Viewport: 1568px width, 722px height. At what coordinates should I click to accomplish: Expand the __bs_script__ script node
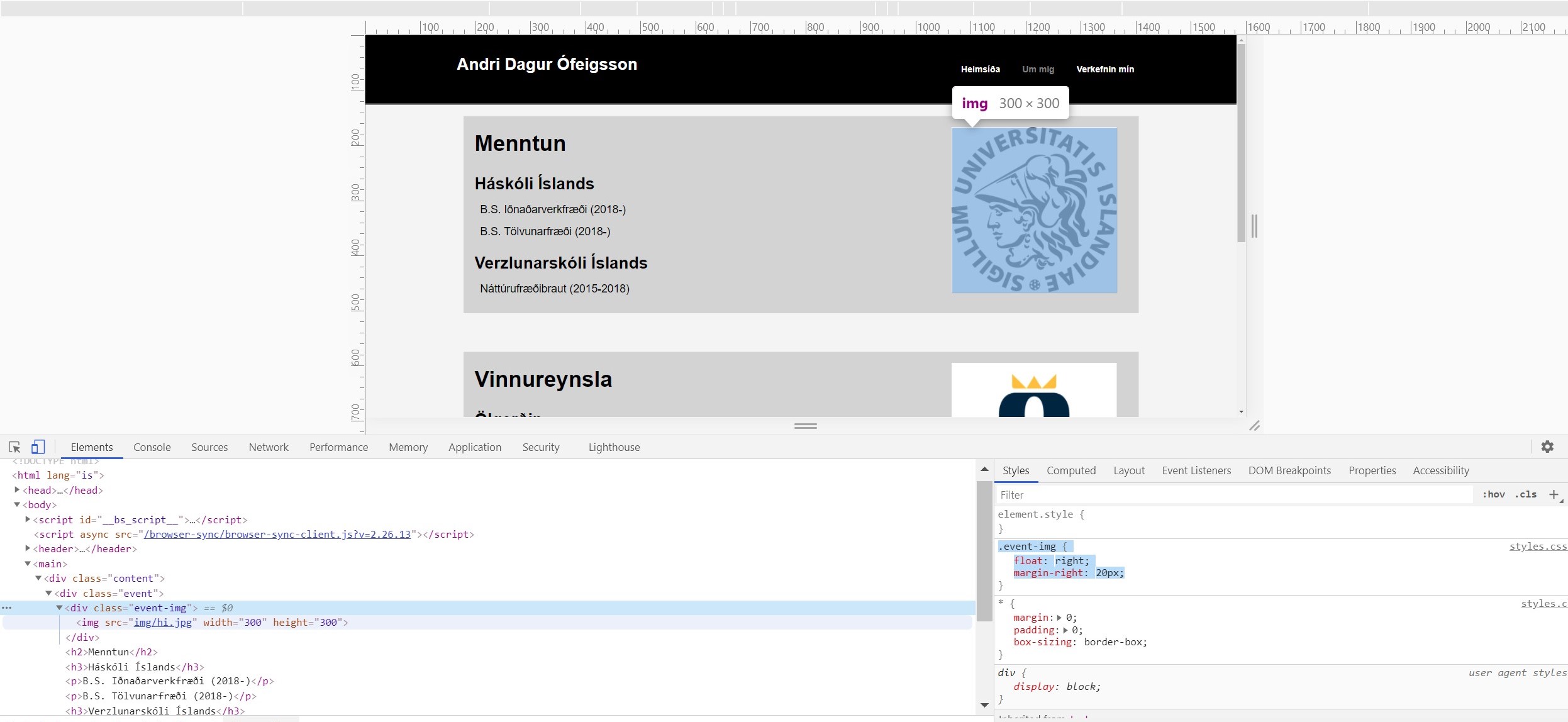tap(28, 519)
